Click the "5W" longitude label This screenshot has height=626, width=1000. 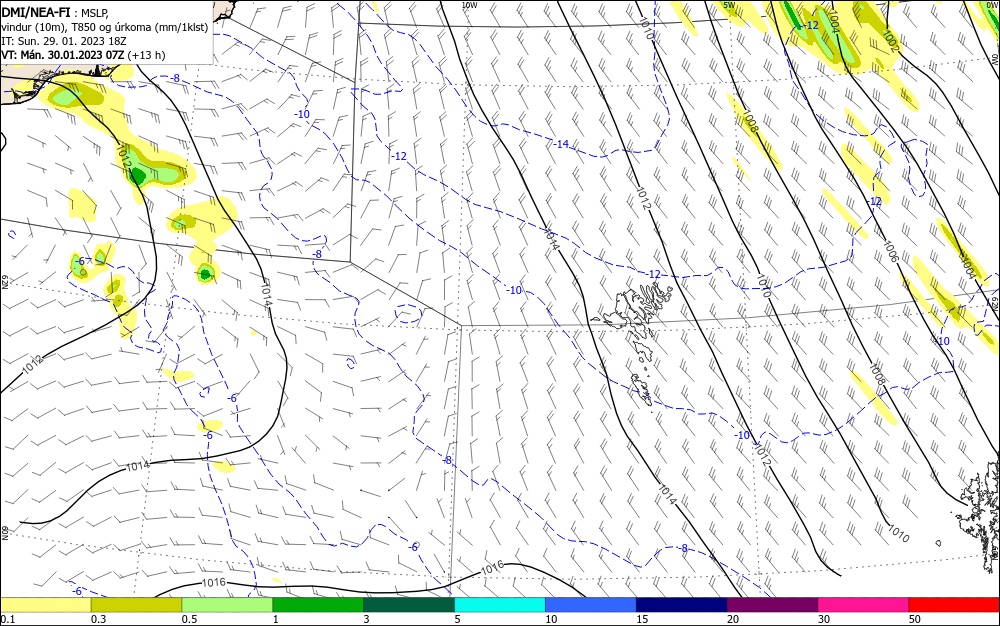(730, 5)
